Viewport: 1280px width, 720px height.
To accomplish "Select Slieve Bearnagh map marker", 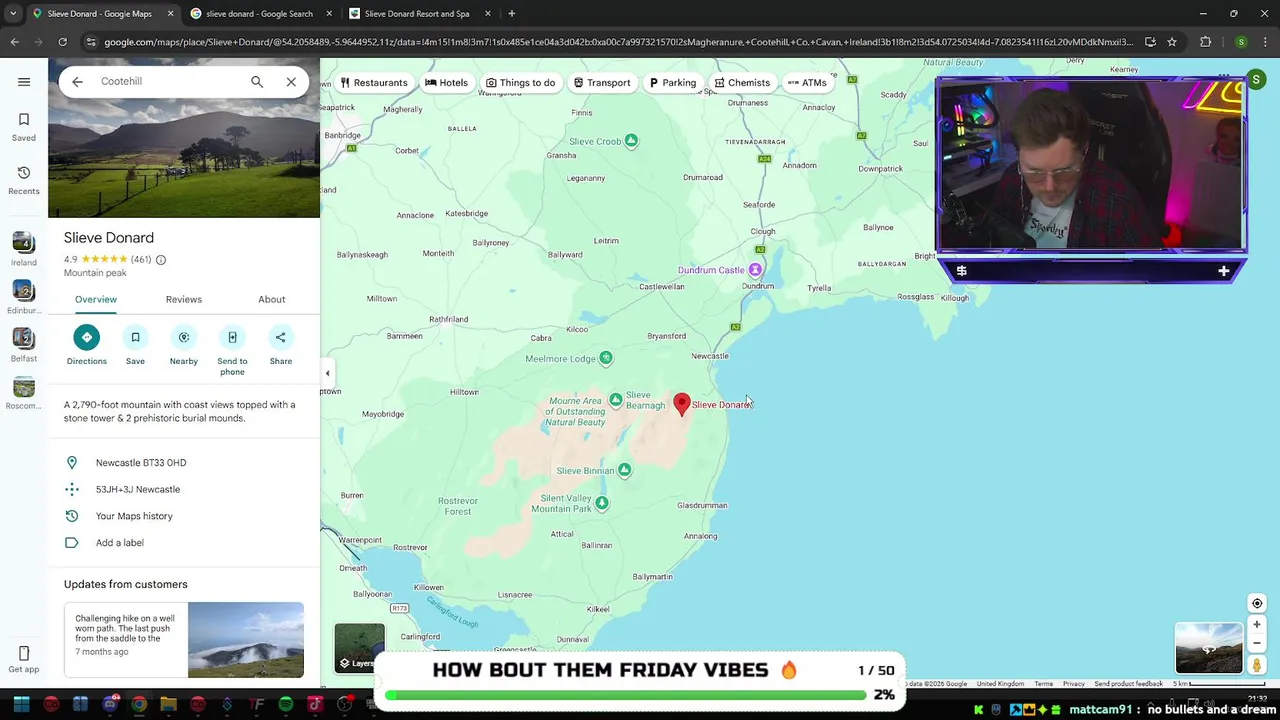I will 616,400.
